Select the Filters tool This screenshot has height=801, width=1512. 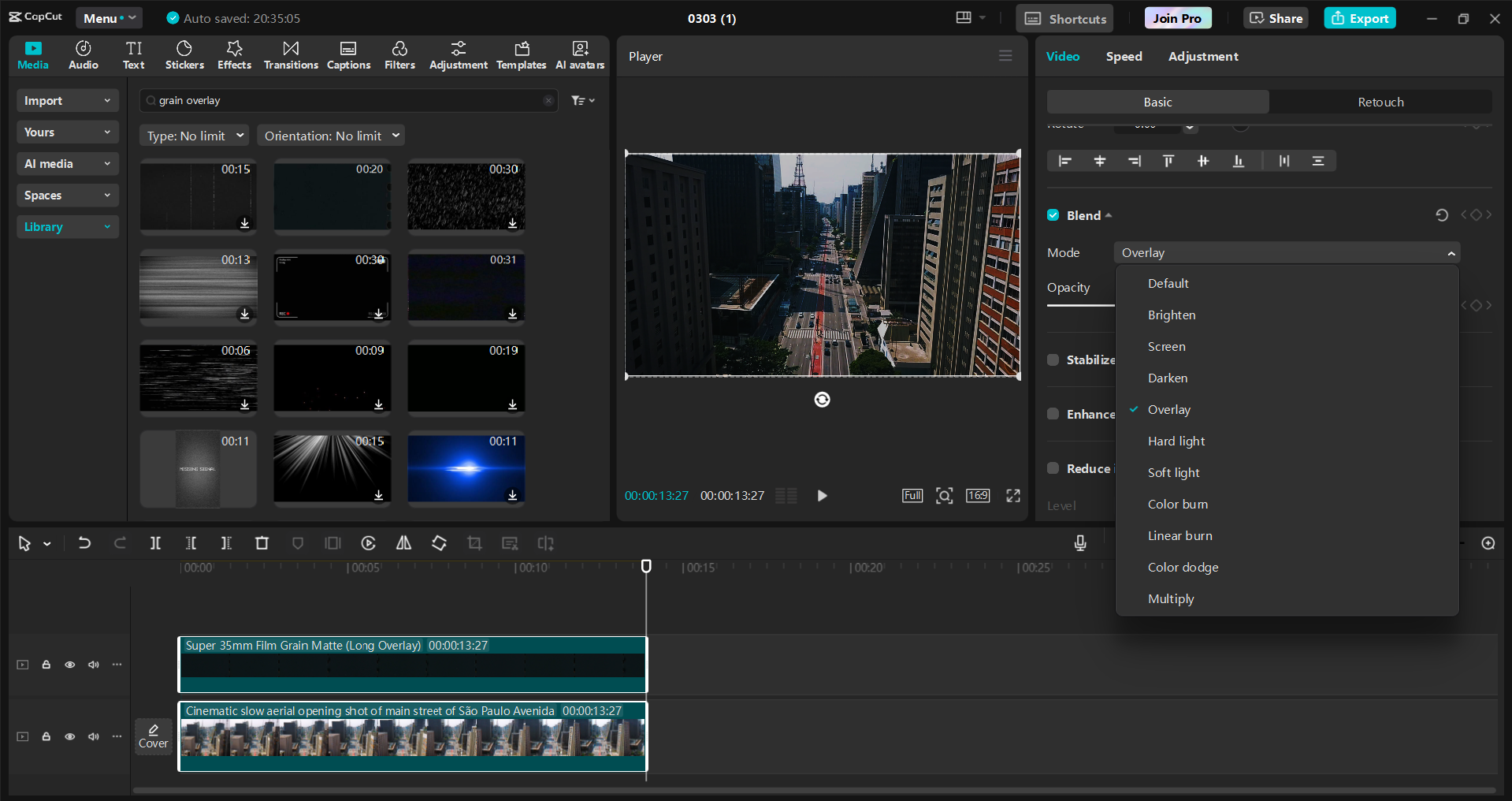point(399,54)
